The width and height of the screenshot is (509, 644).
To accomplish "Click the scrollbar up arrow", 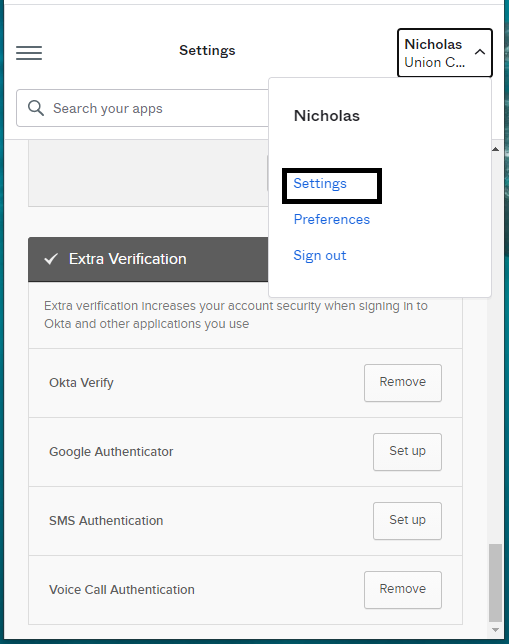I will pos(495,149).
